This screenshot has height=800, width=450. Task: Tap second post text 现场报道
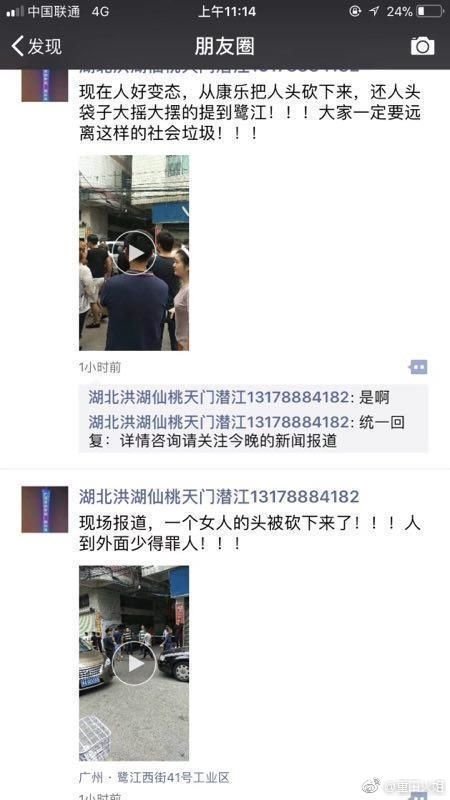click(250, 534)
